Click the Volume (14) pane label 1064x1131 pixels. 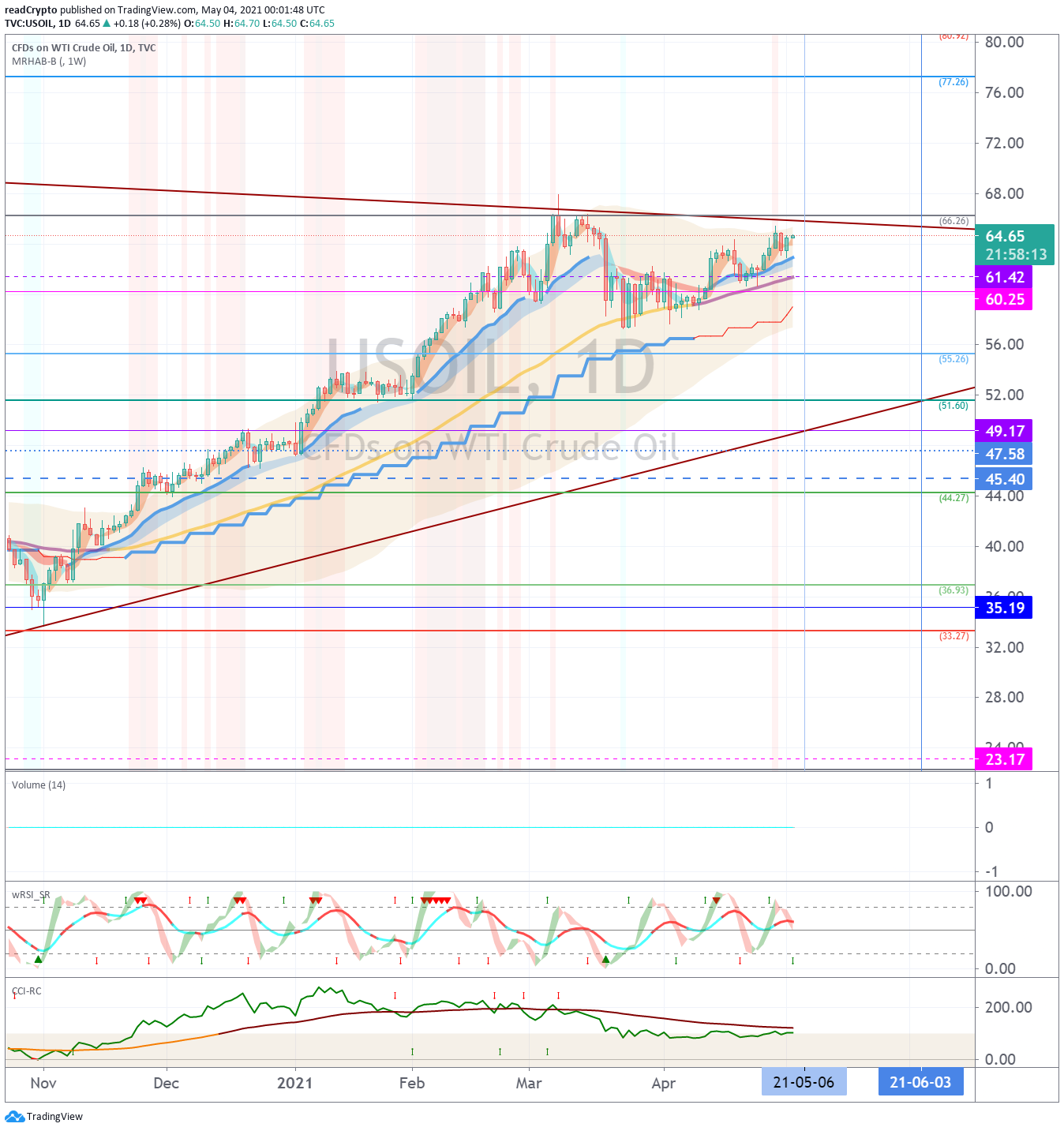pos(39,785)
